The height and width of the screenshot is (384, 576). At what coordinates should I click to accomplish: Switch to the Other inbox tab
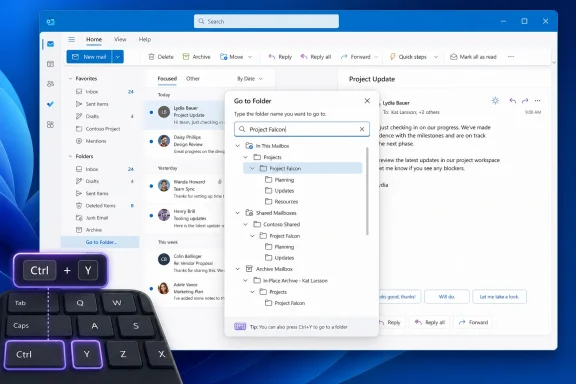tap(193, 79)
